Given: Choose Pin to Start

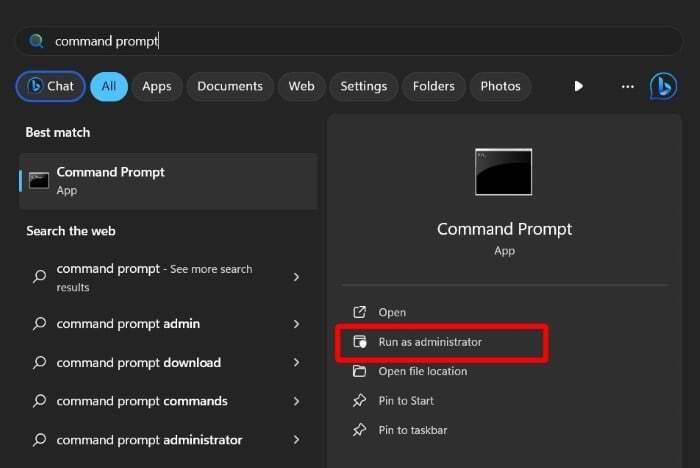Looking at the screenshot, I should [x=406, y=401].
